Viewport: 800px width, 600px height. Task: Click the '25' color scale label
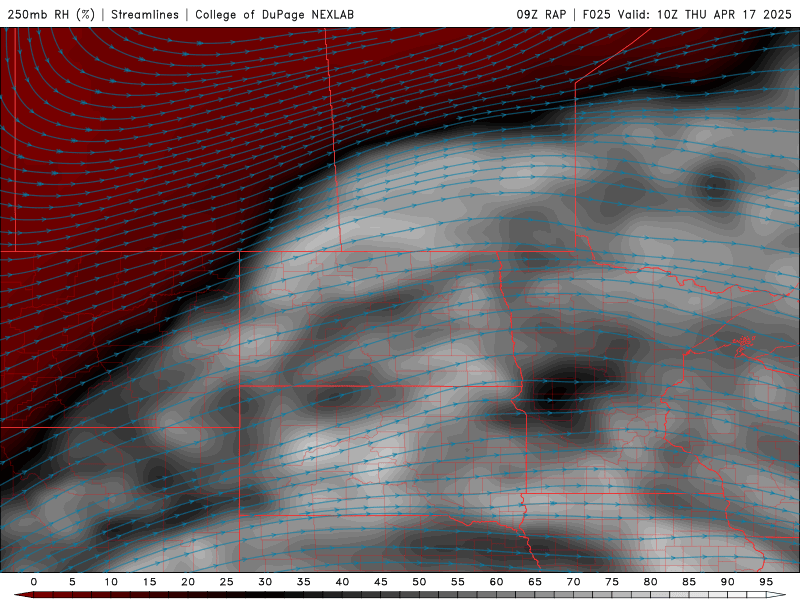pos(227,582)
